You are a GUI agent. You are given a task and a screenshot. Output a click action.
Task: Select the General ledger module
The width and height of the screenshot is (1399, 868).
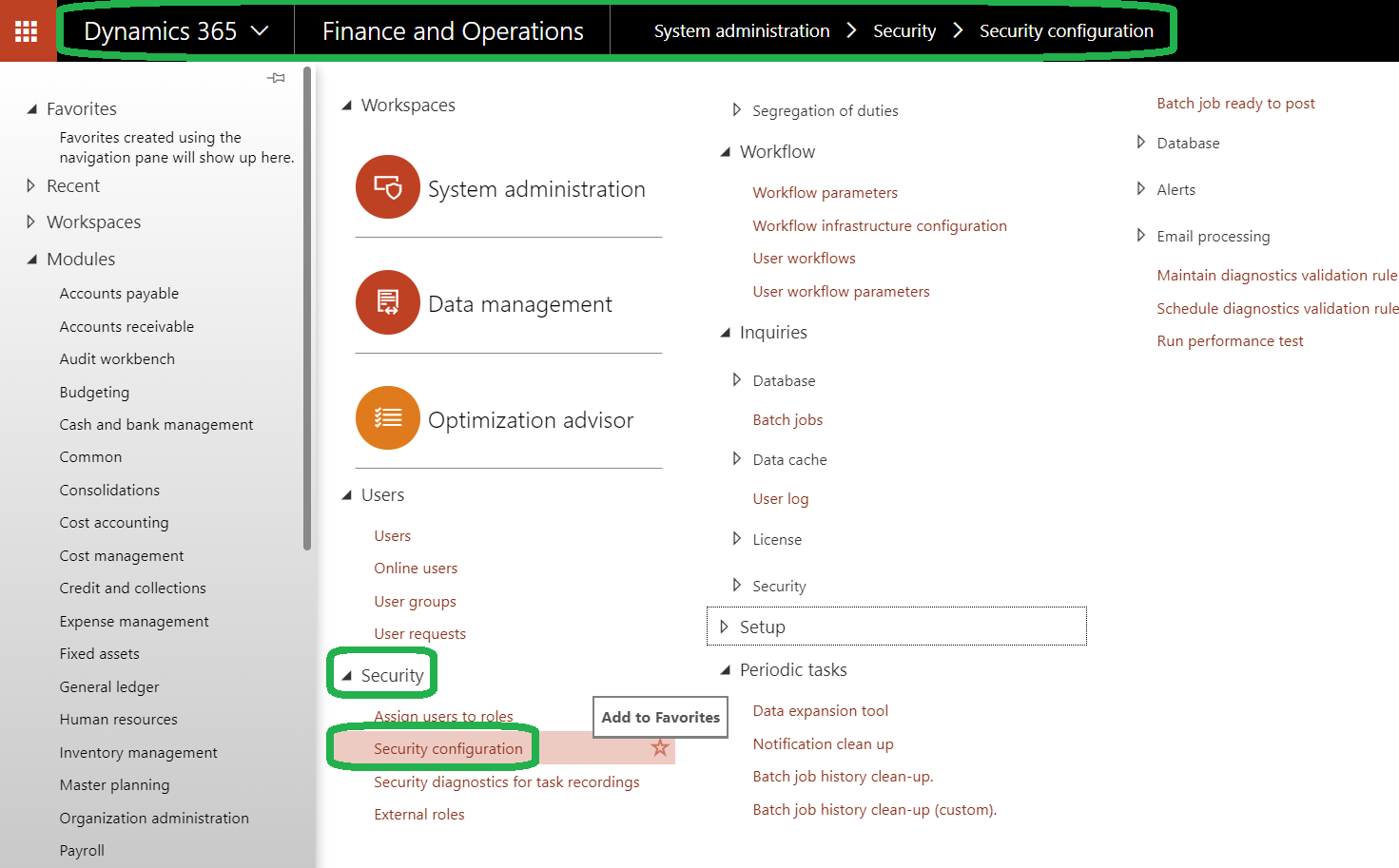pos(107,685)
